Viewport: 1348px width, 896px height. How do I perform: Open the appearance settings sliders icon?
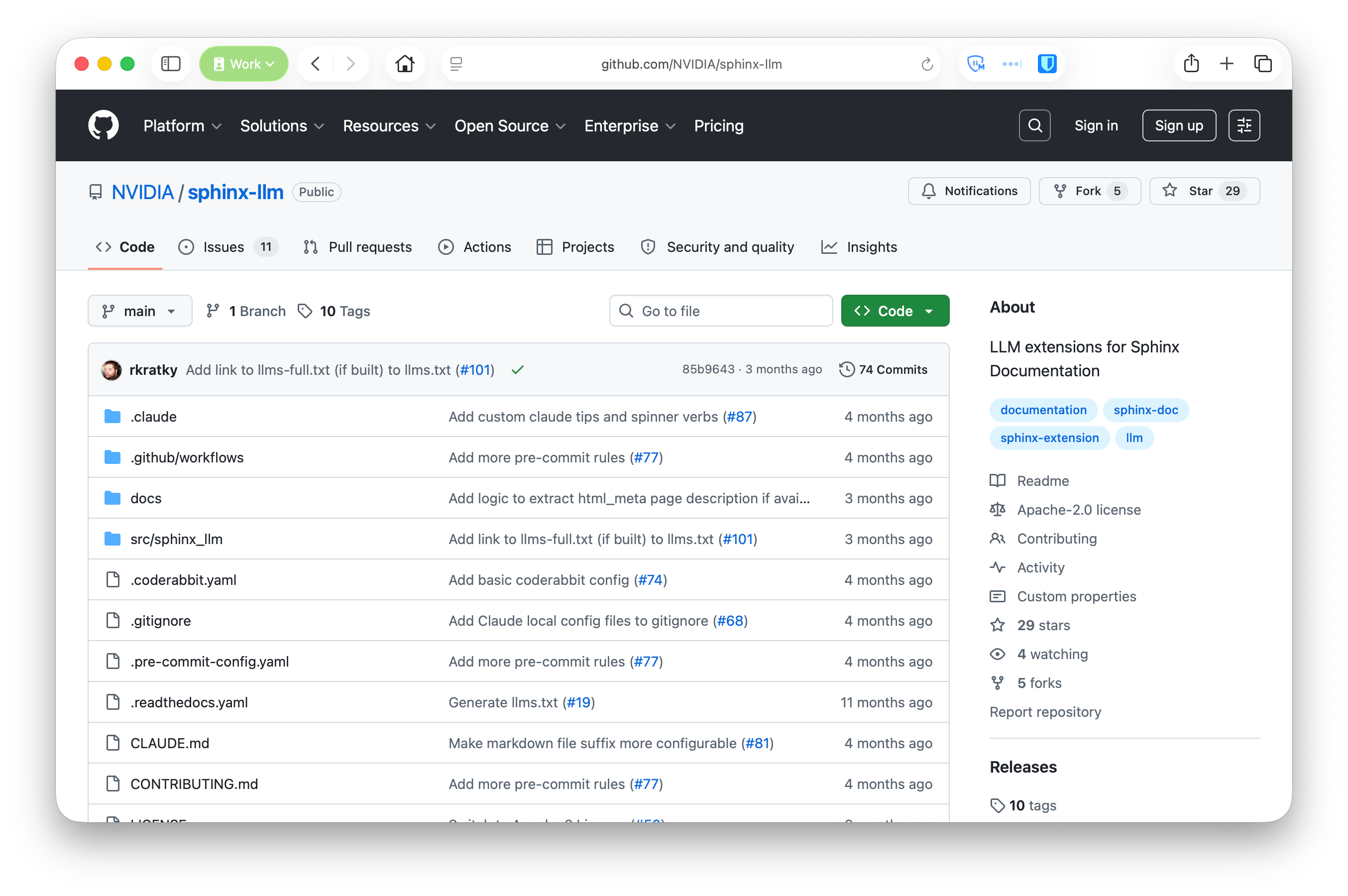pos(1244,125)
